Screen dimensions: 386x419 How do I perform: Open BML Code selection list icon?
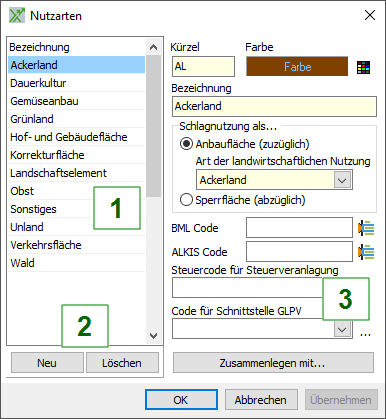coord(366,228)
